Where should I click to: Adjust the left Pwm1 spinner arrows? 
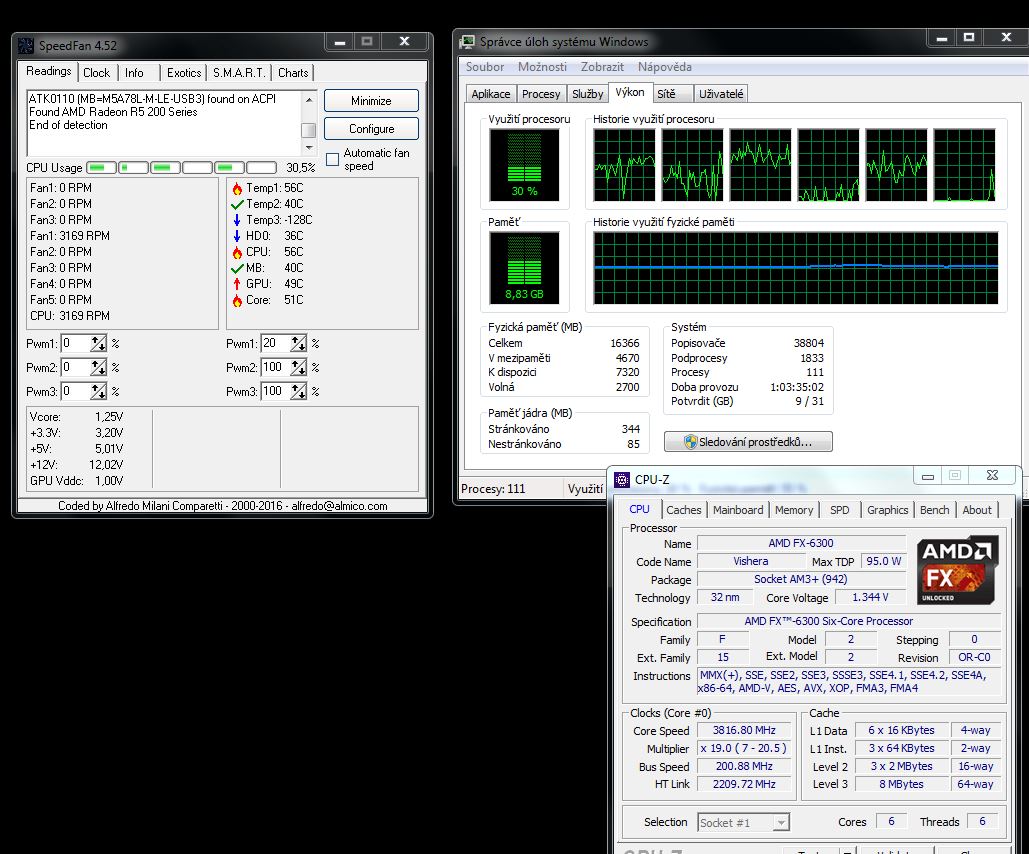[x=98, y=343]
